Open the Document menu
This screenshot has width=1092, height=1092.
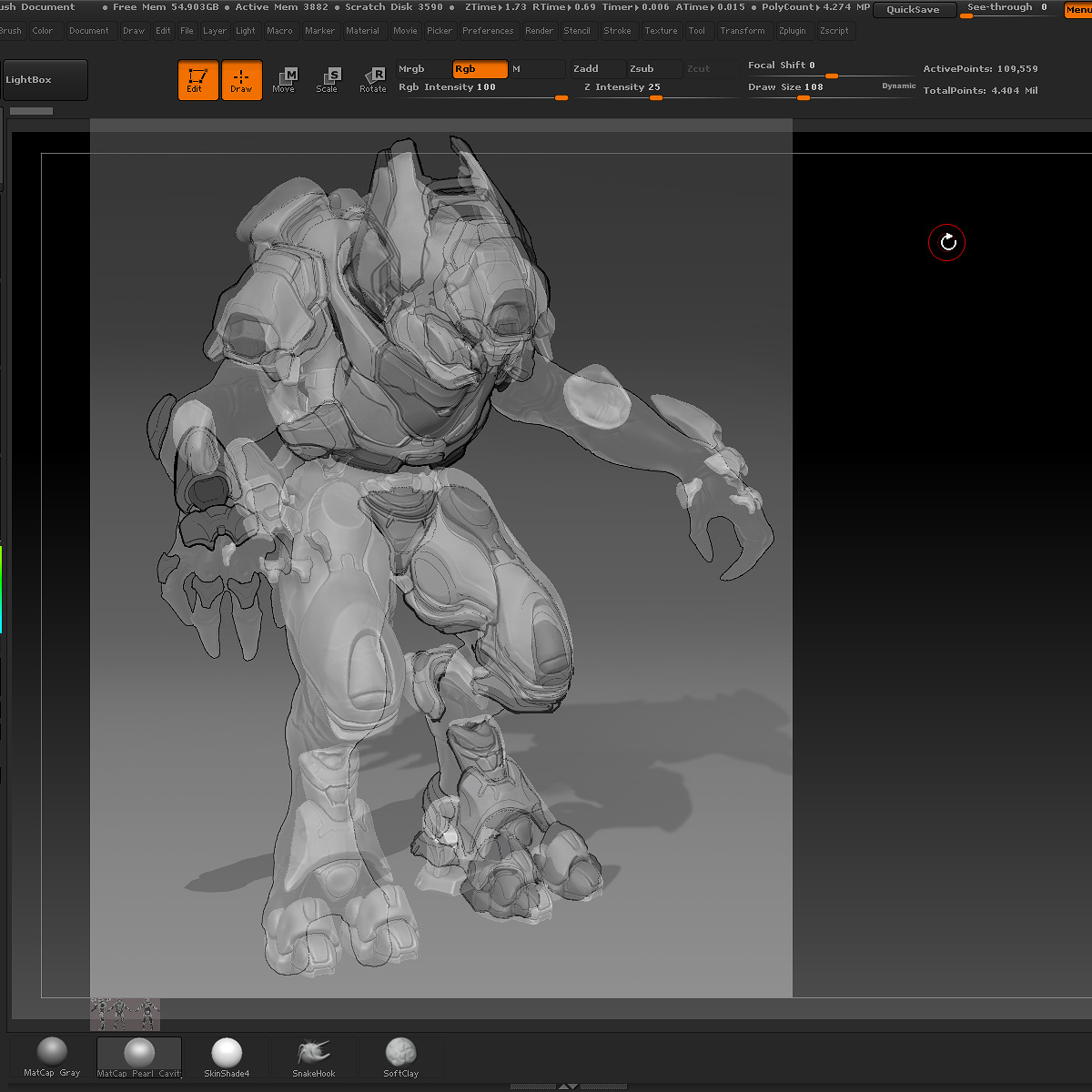89,31
